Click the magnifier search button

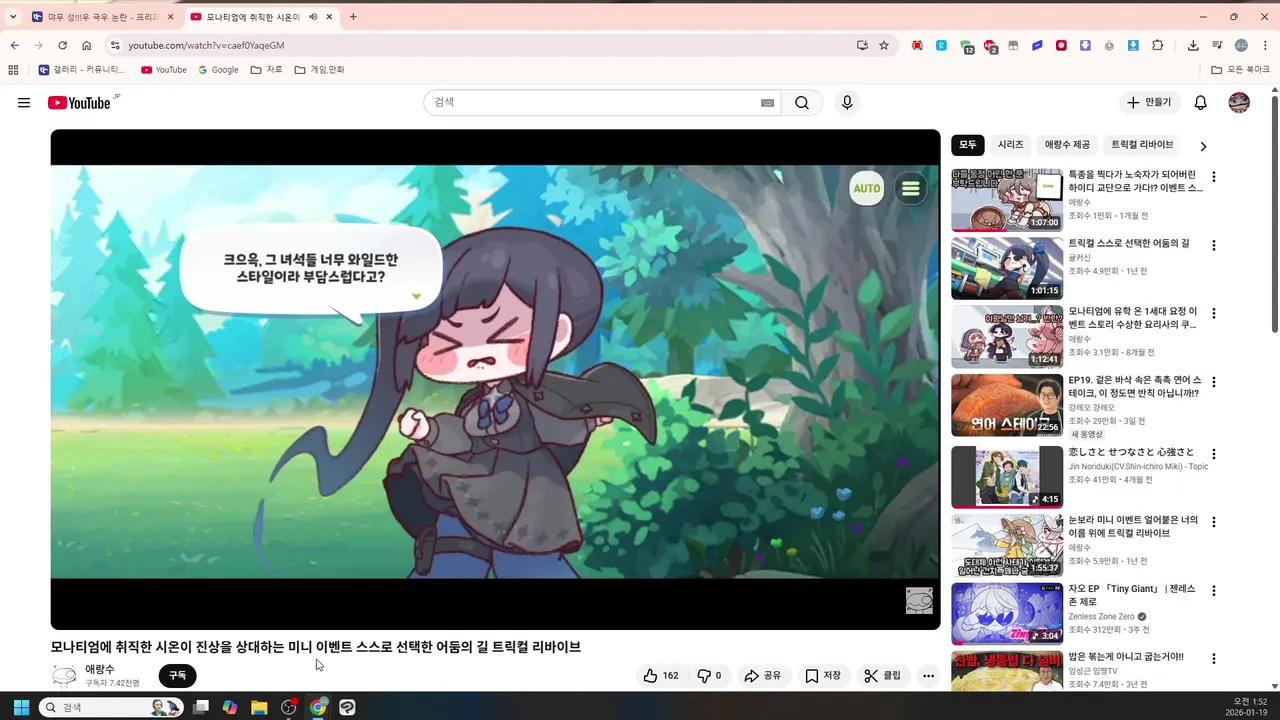pyautogui.click(x=802, y=103)
